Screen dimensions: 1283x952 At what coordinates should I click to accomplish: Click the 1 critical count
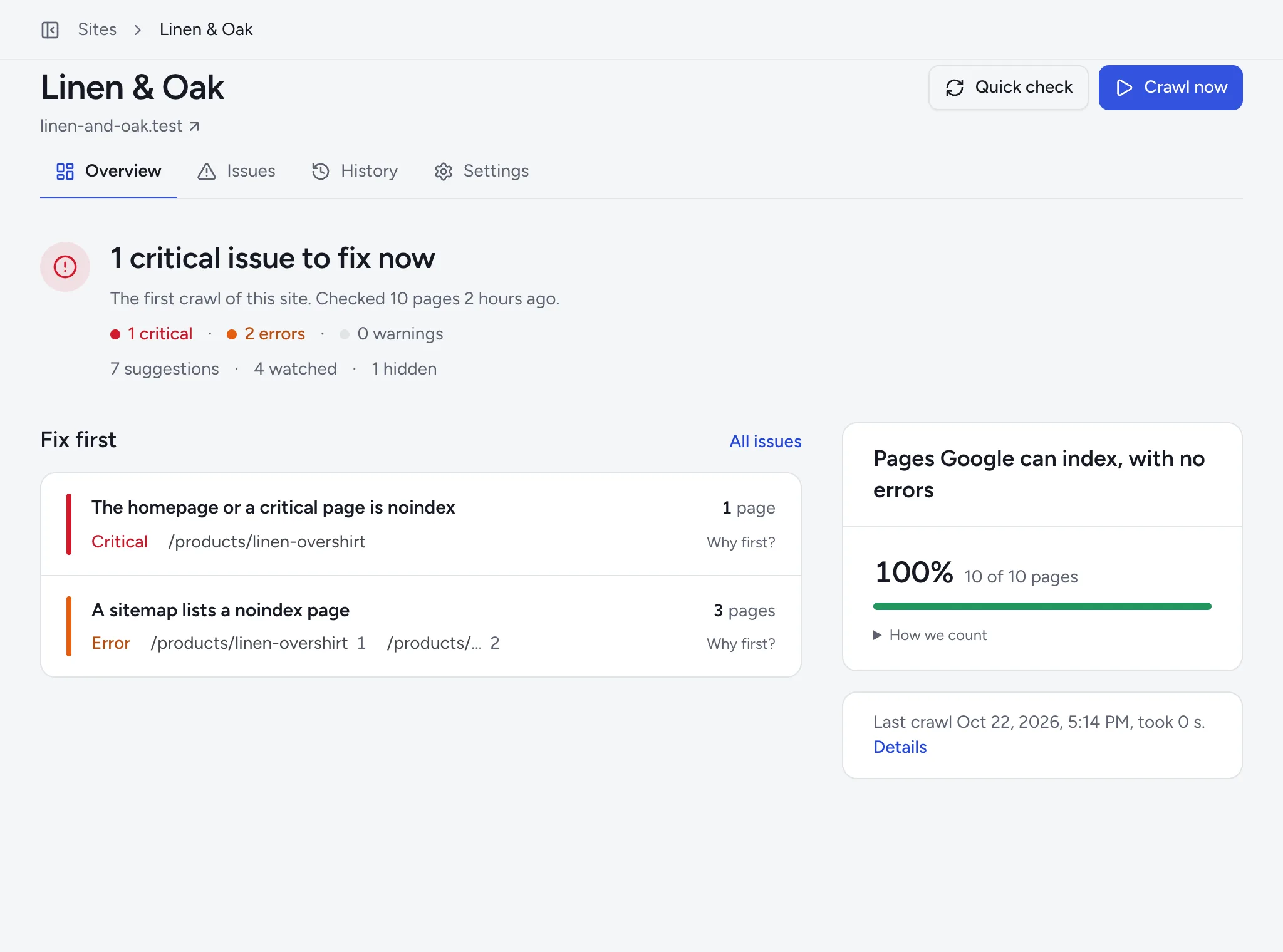click(152, 334)
